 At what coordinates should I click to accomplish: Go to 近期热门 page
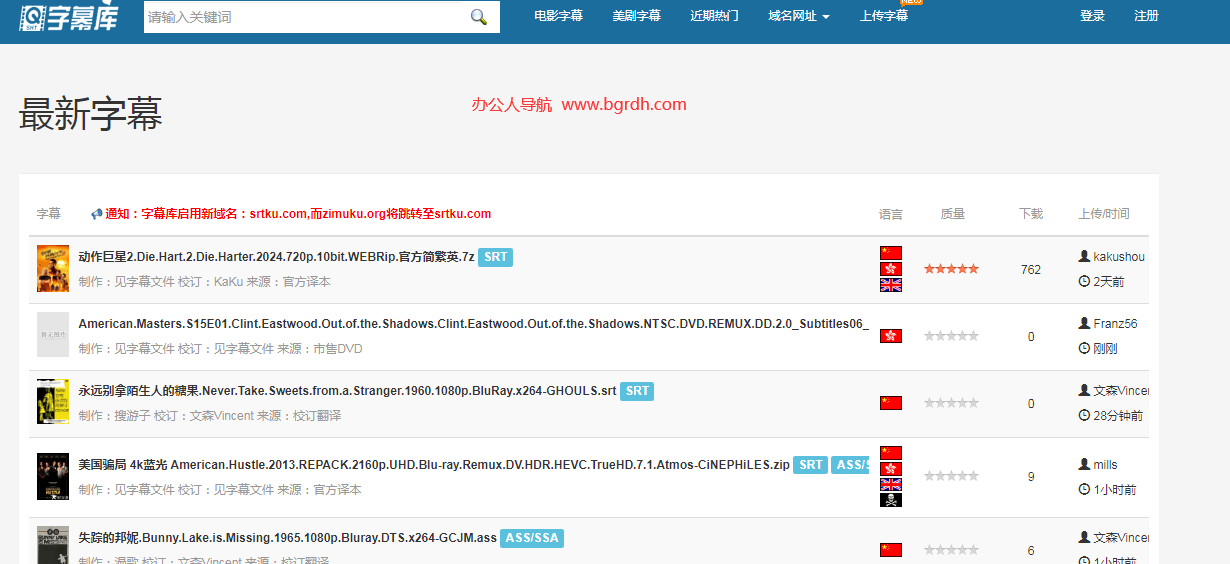(715, 16)
